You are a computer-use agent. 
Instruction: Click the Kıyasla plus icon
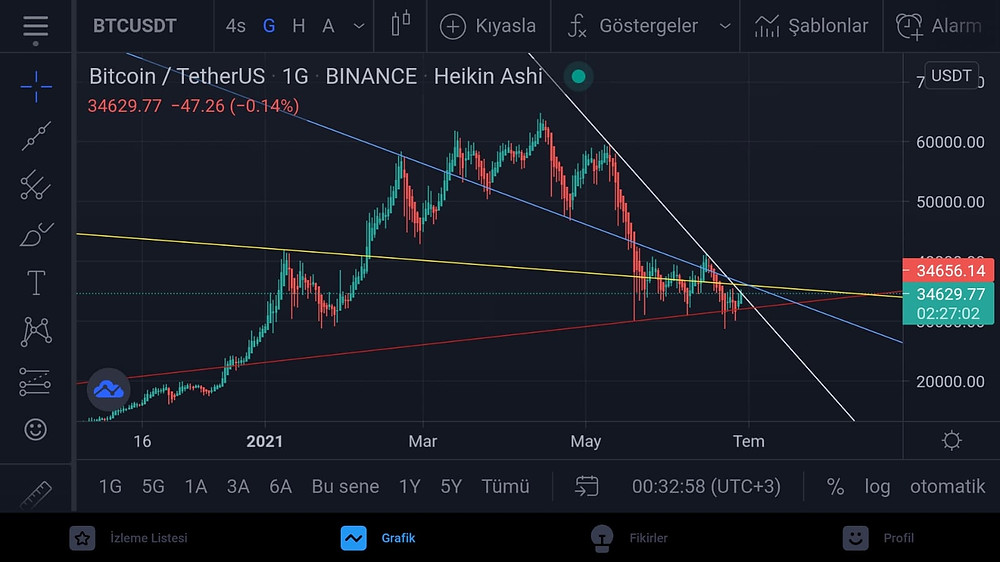point(453,26)
